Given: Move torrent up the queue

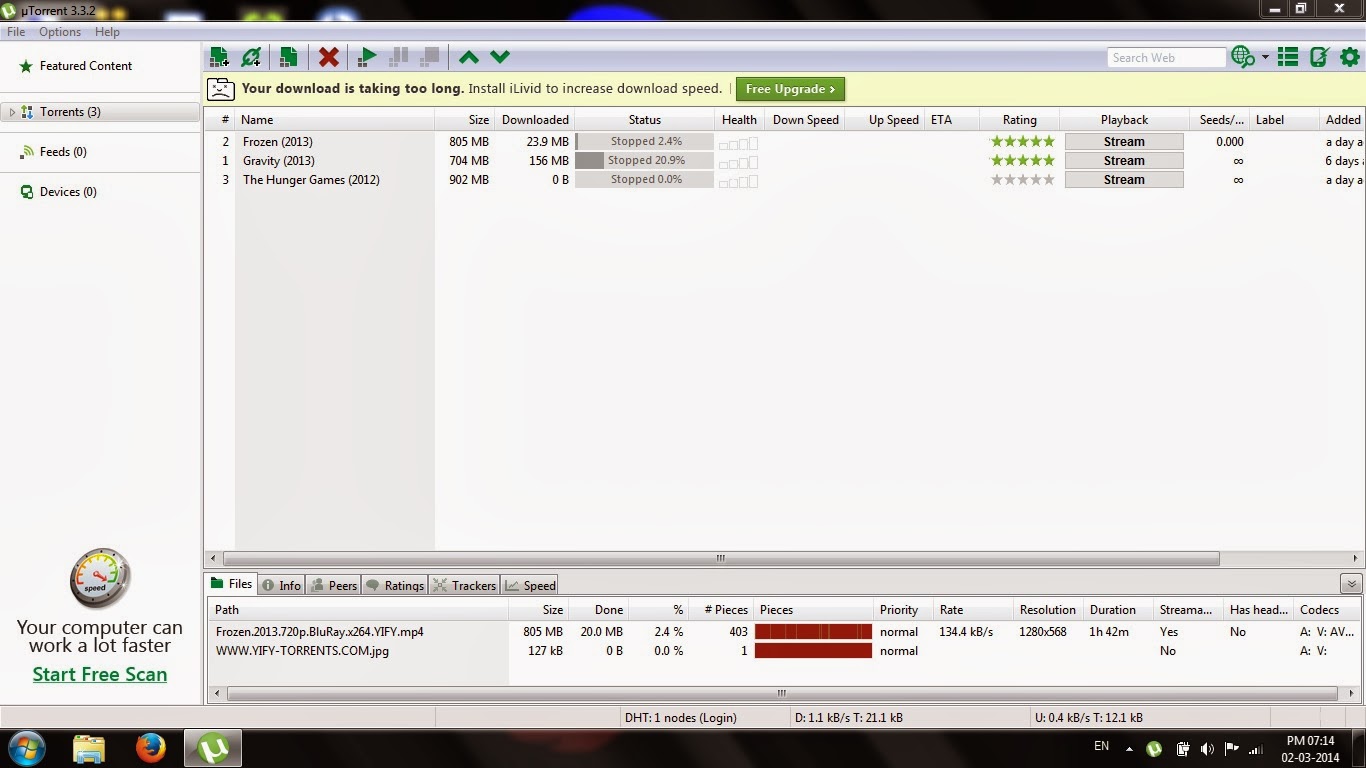Looking at the screenshot, I should tap(468, 57).
